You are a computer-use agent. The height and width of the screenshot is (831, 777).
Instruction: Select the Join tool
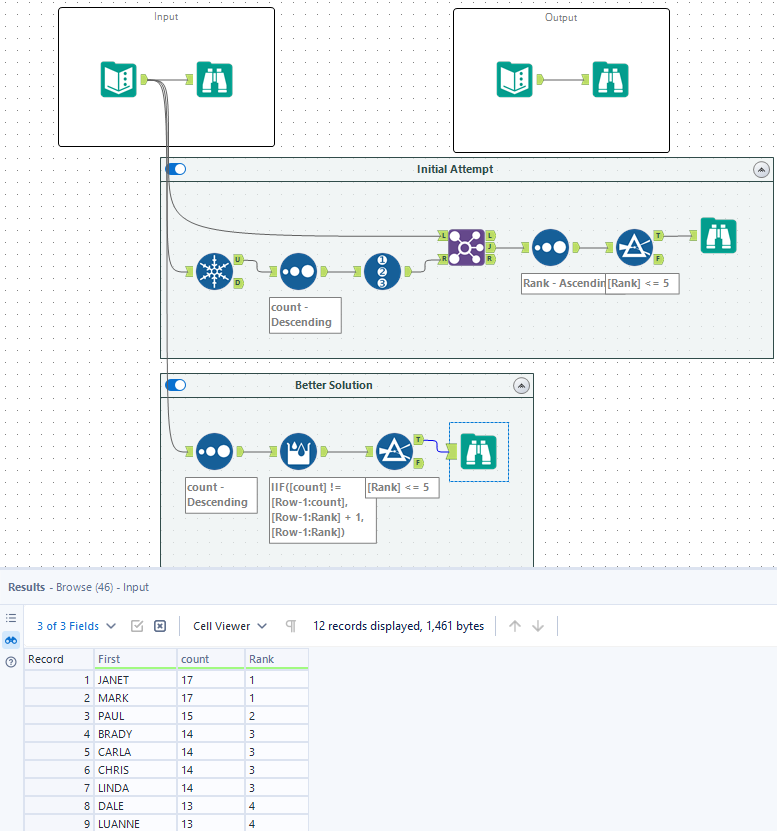[466, 247]
